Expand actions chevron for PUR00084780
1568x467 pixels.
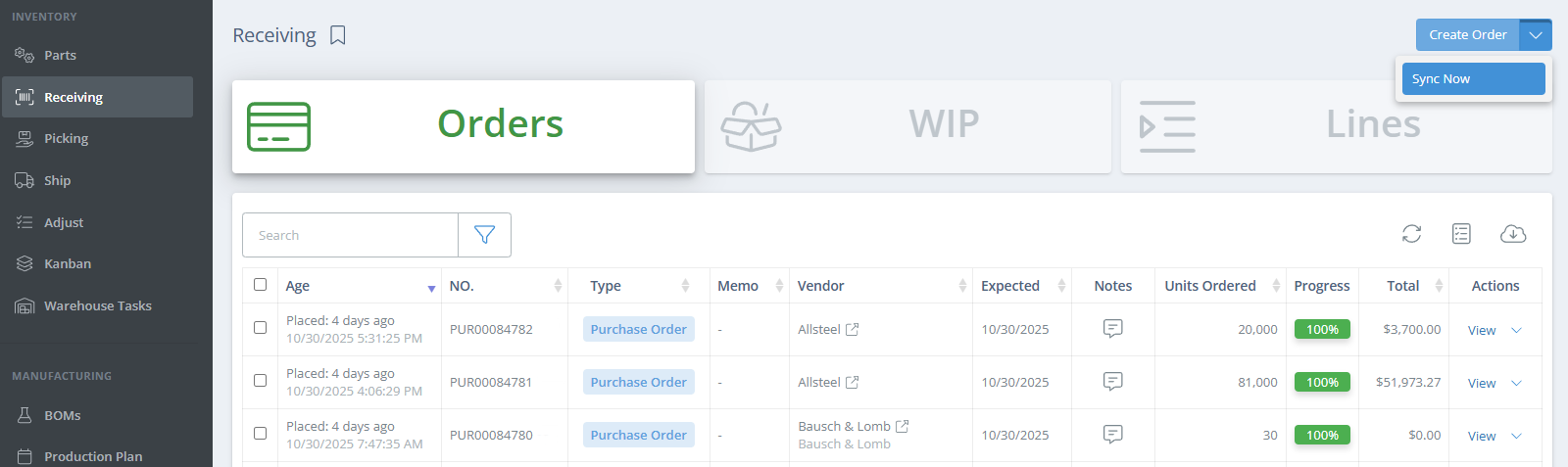(x=1516, y=436)
